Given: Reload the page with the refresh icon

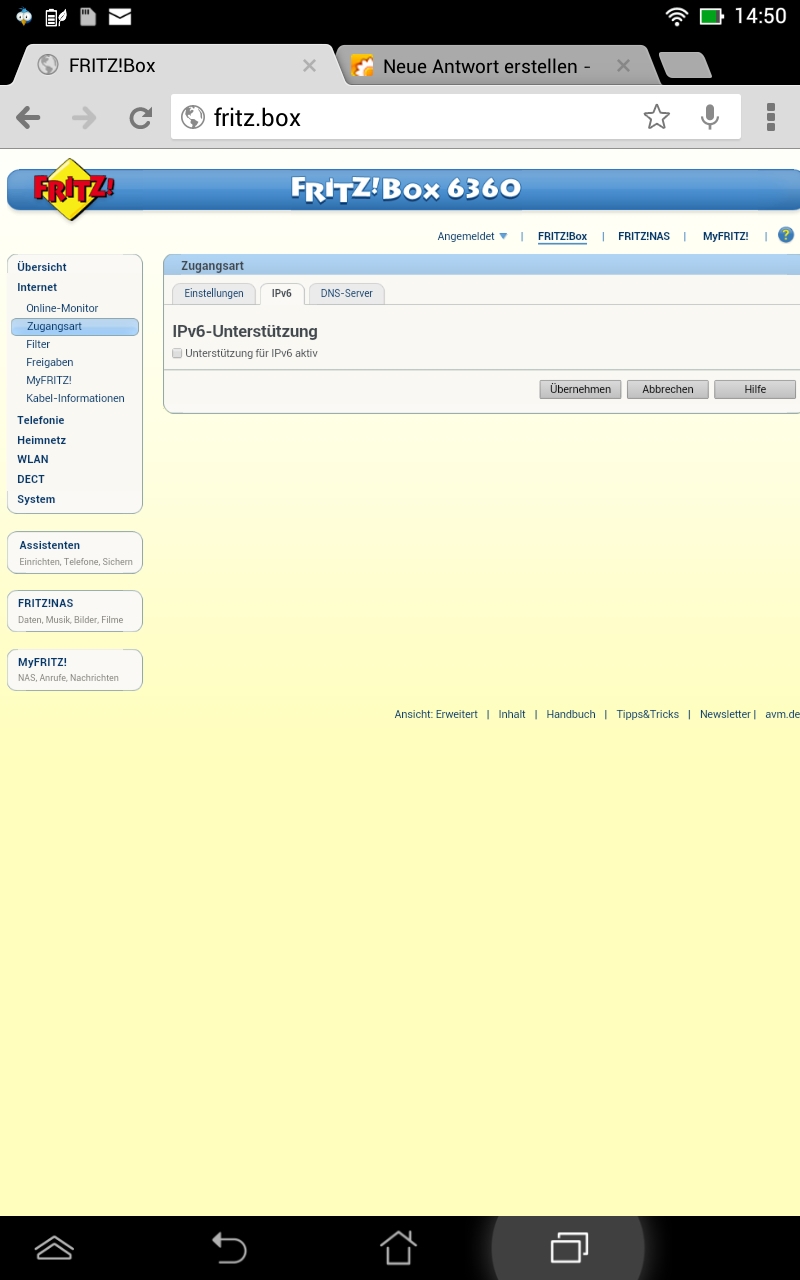Looking at the screenshot, I should 141,118.
